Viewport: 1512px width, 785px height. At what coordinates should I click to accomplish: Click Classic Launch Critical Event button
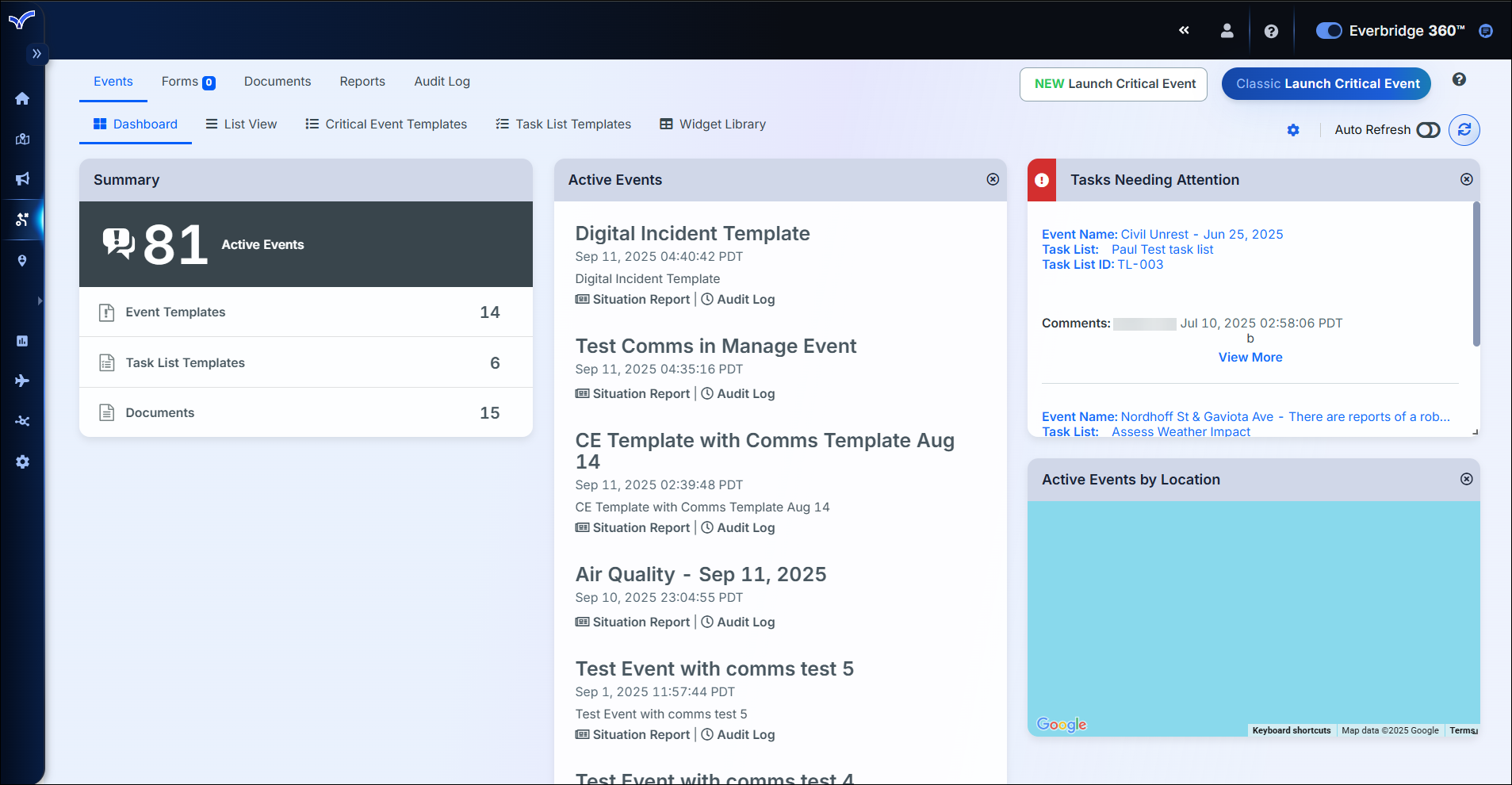[1326, 84]
